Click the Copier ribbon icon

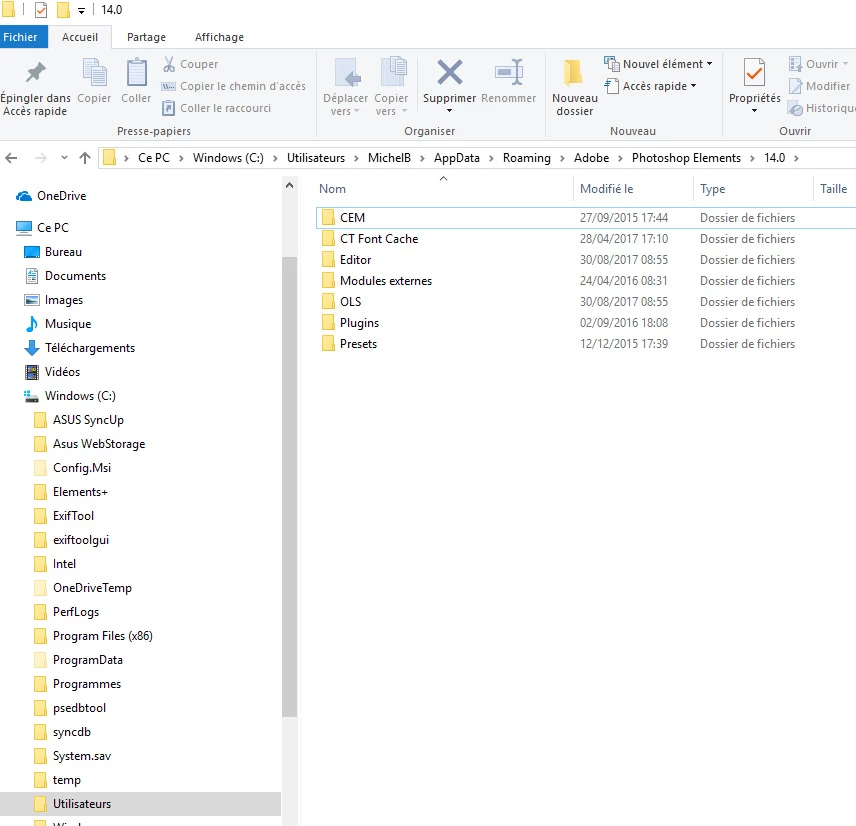[x=94, y=73]
